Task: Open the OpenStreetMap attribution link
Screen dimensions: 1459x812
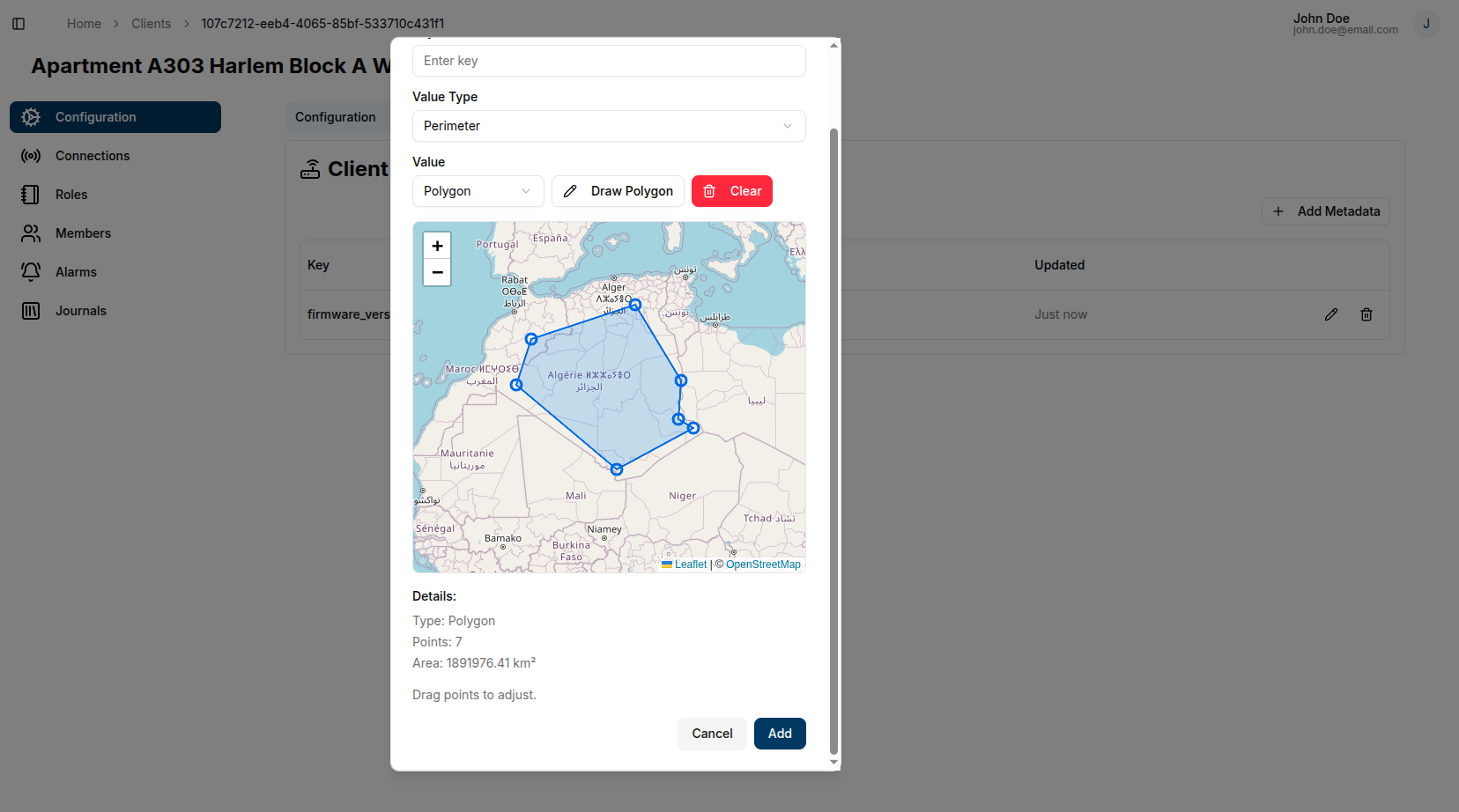Action: pos(763,565)
